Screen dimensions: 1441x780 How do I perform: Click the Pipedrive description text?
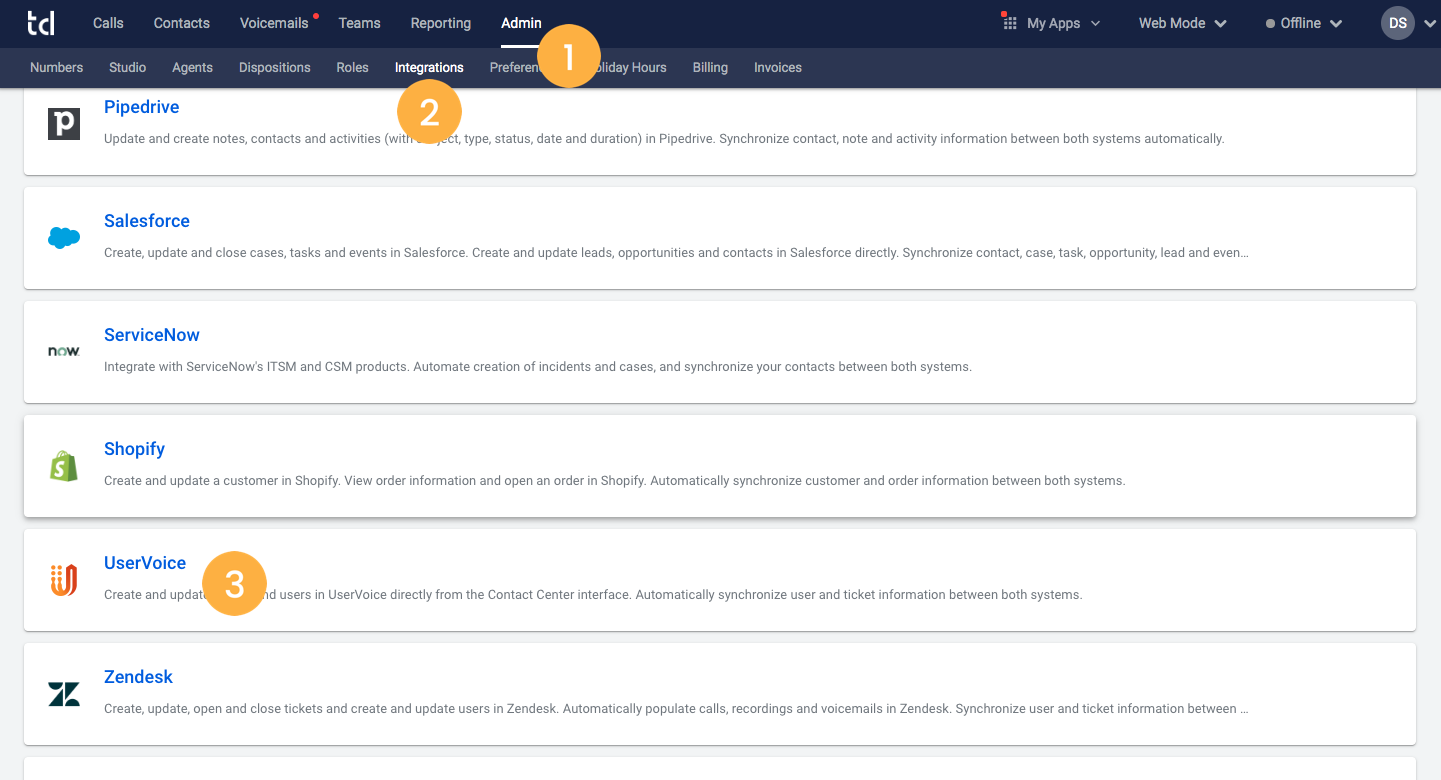click(x=664, y=139)
